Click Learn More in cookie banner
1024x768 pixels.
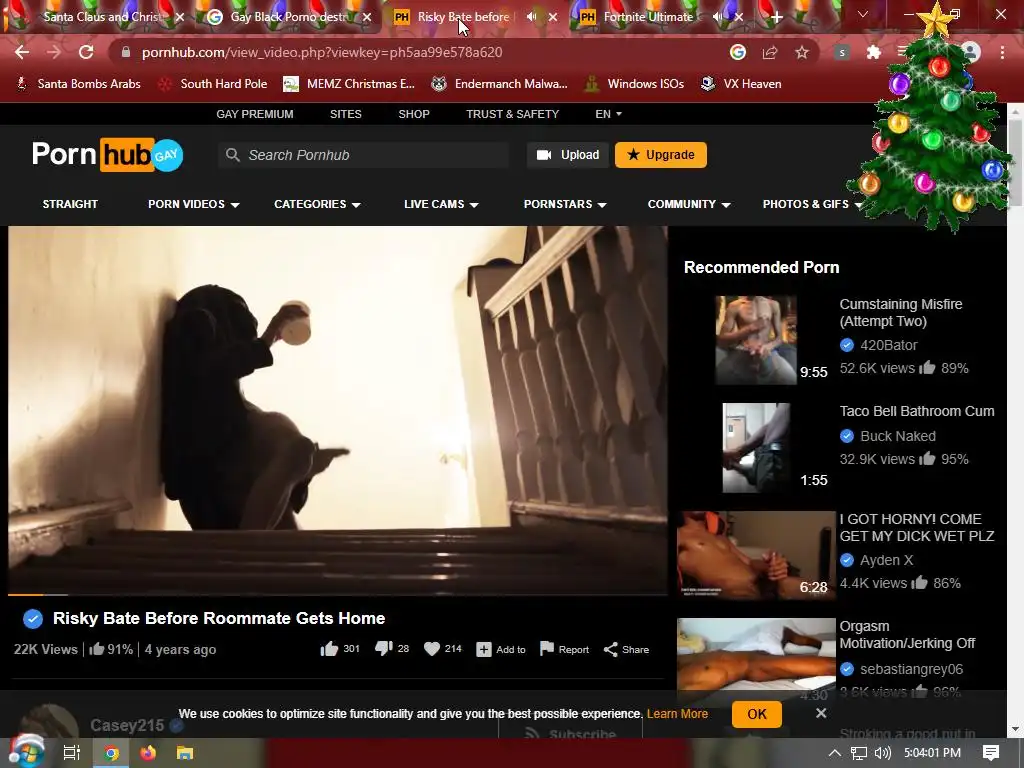click(x=677, y=714)
